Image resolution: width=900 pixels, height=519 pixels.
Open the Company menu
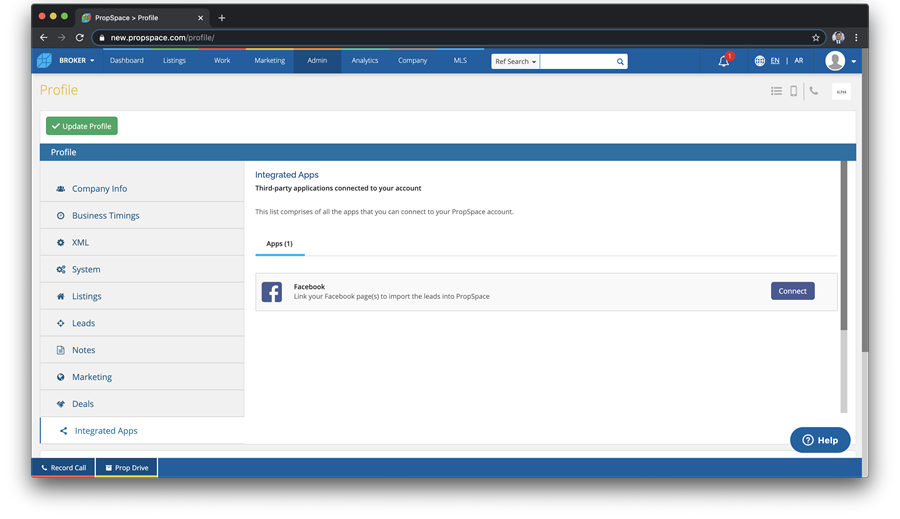coord(413,60)
